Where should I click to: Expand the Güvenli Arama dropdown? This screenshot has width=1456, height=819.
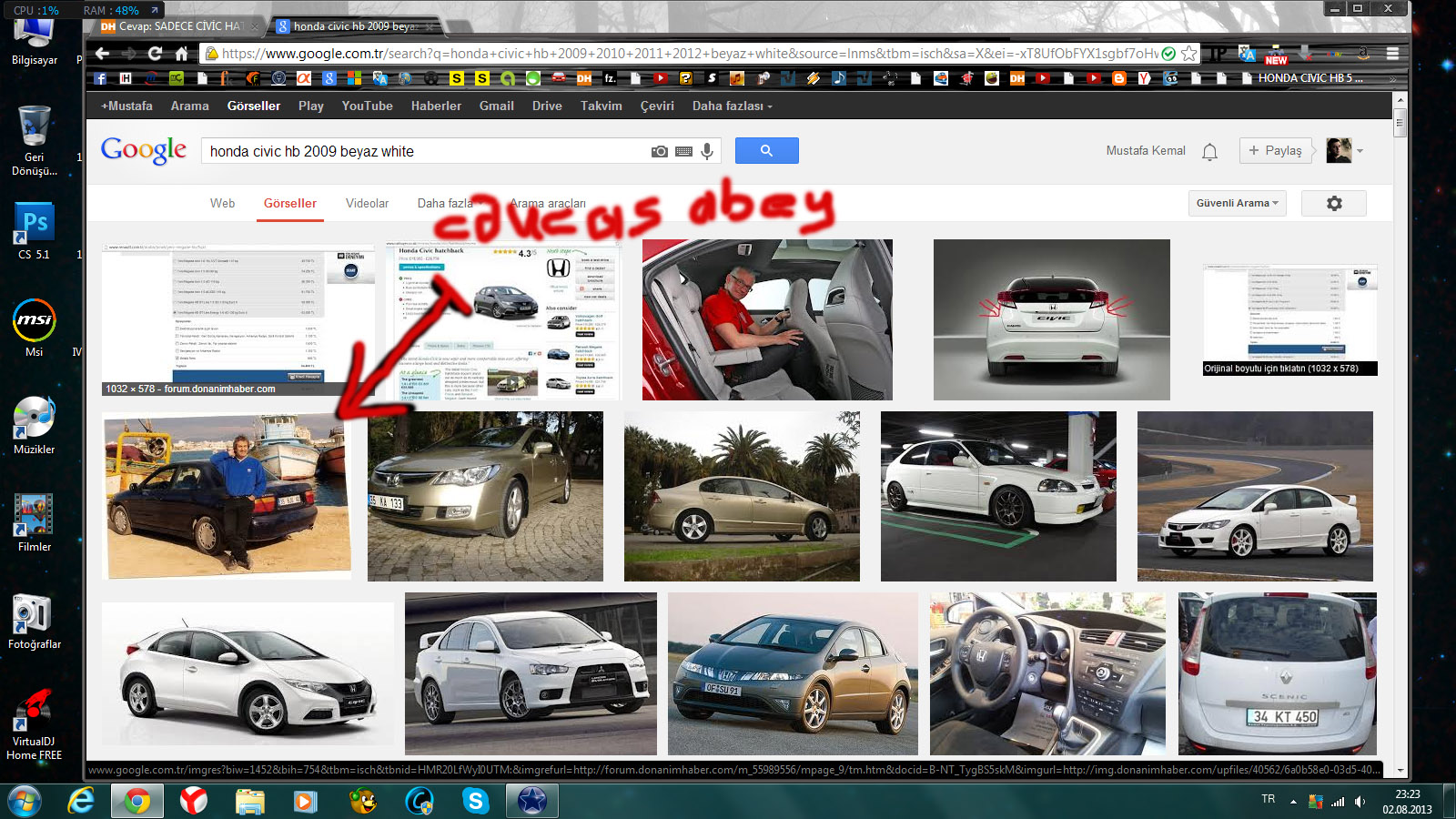[x=1237, y=203]
